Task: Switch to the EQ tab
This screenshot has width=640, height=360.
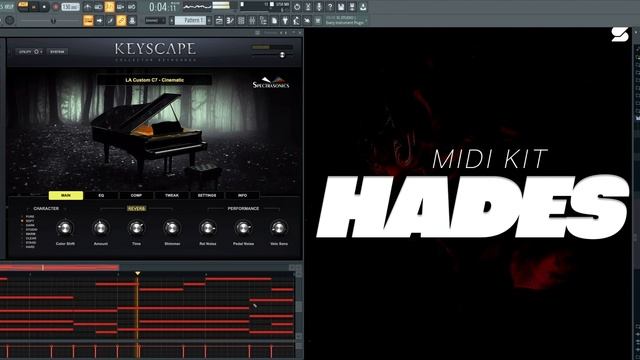Action: click(101, 196)
